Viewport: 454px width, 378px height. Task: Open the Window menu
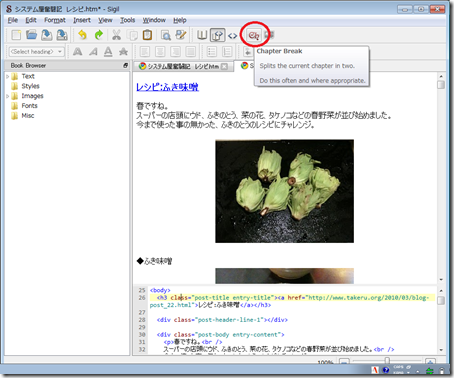coord(154,20)
